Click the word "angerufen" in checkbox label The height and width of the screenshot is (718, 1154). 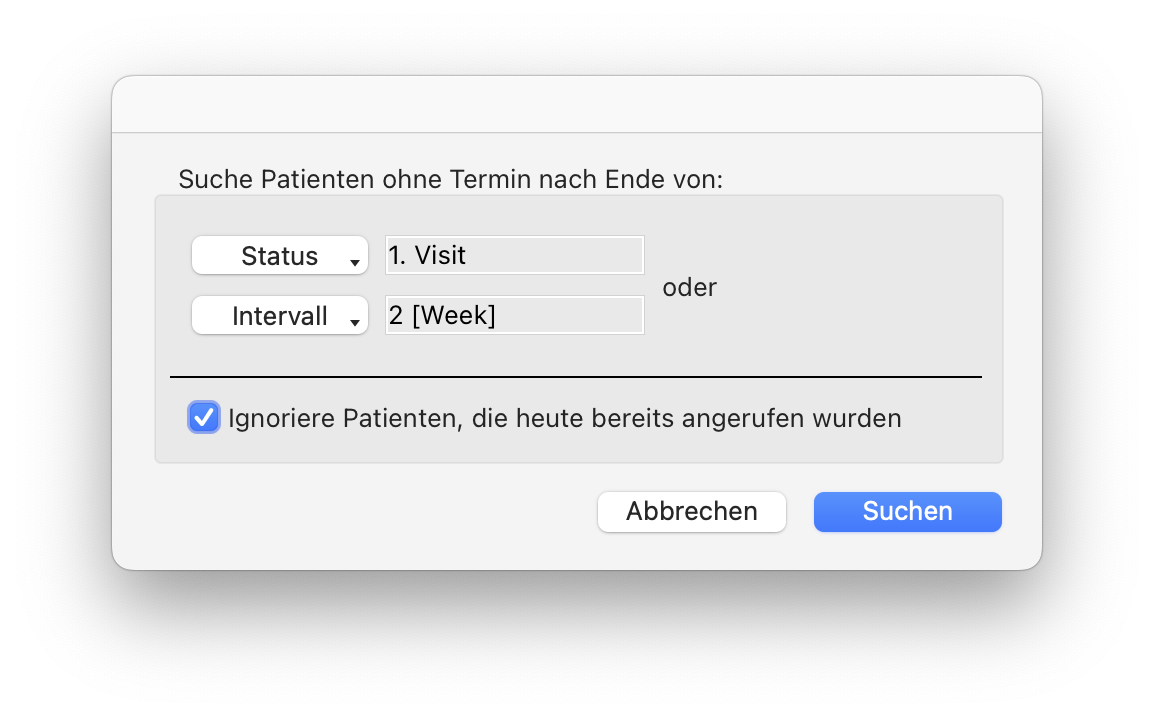coord(740,418)
